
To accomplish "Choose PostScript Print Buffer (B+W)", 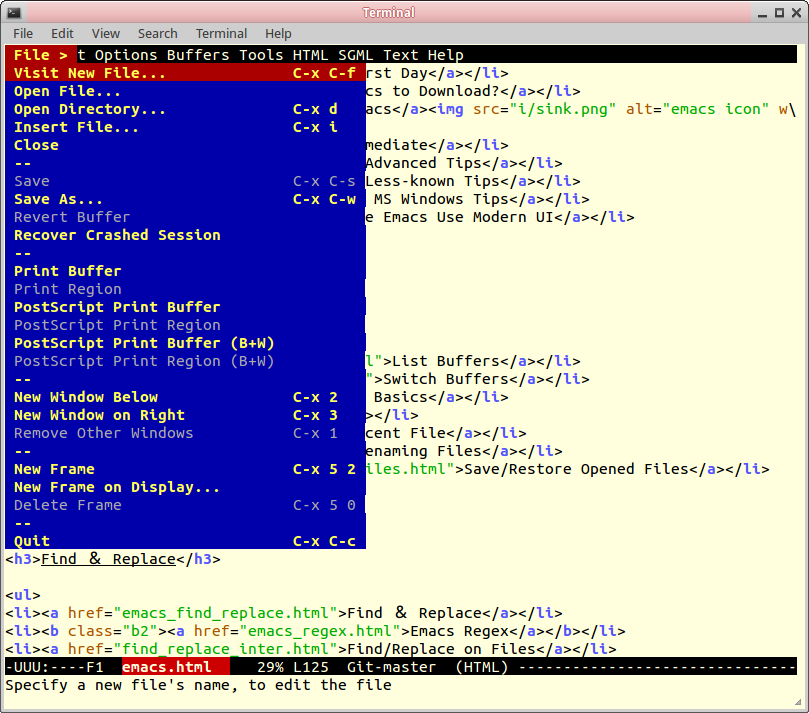I will pos(185,343).
